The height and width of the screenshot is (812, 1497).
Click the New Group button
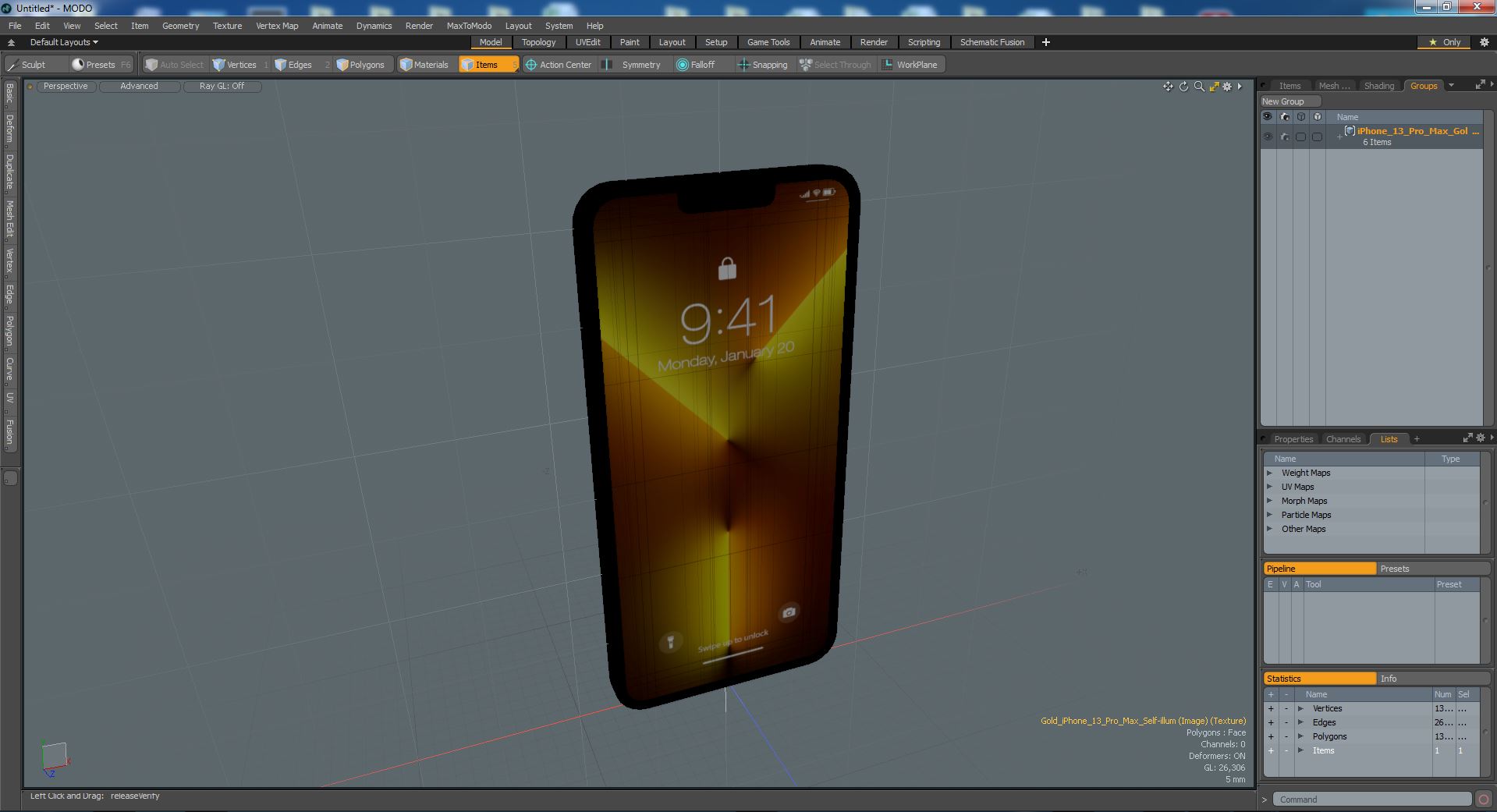click(1289, 101)
